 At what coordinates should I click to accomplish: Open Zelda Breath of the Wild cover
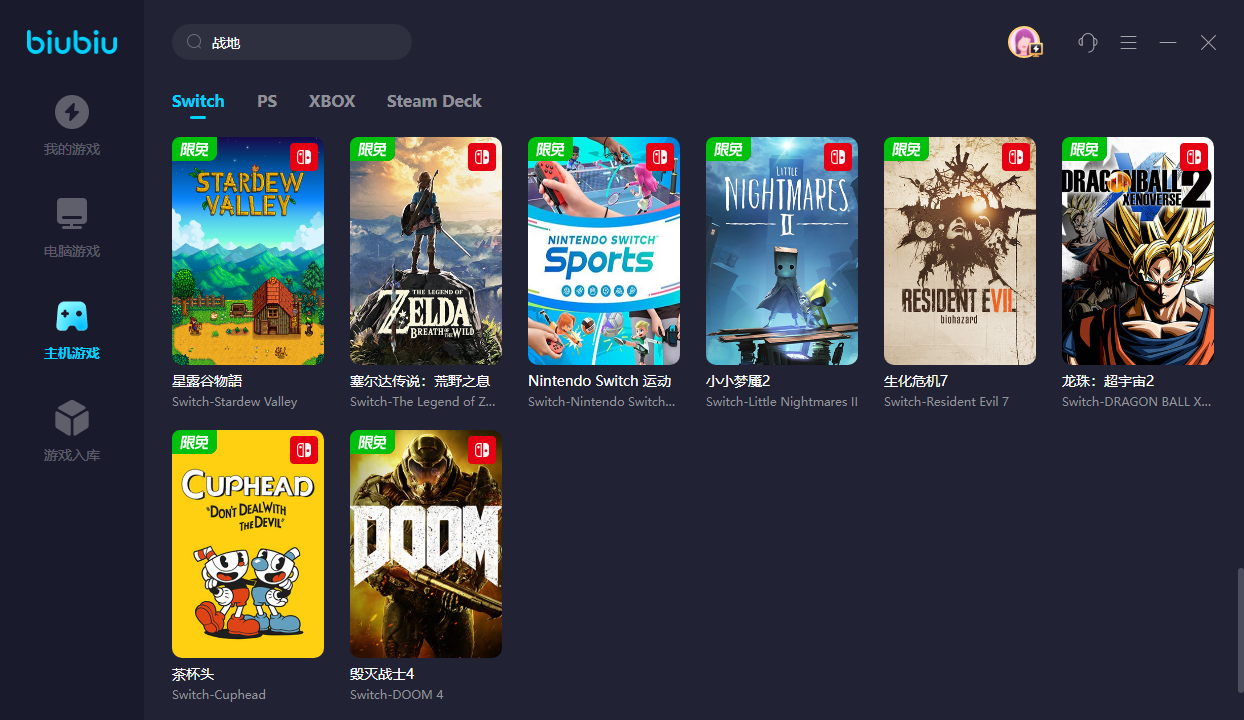coord(426,251)
